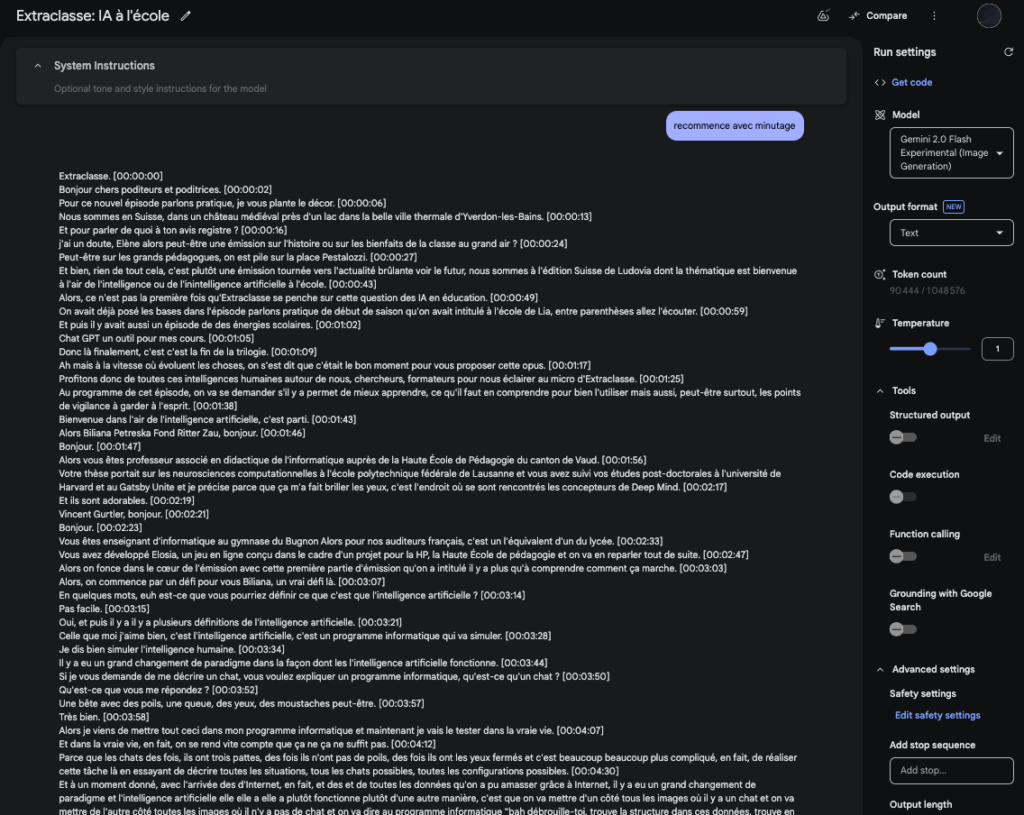Click the pencil icon to rename the prompt
The width and height of the screenshot is (1024, 815).
click(186, 16)
